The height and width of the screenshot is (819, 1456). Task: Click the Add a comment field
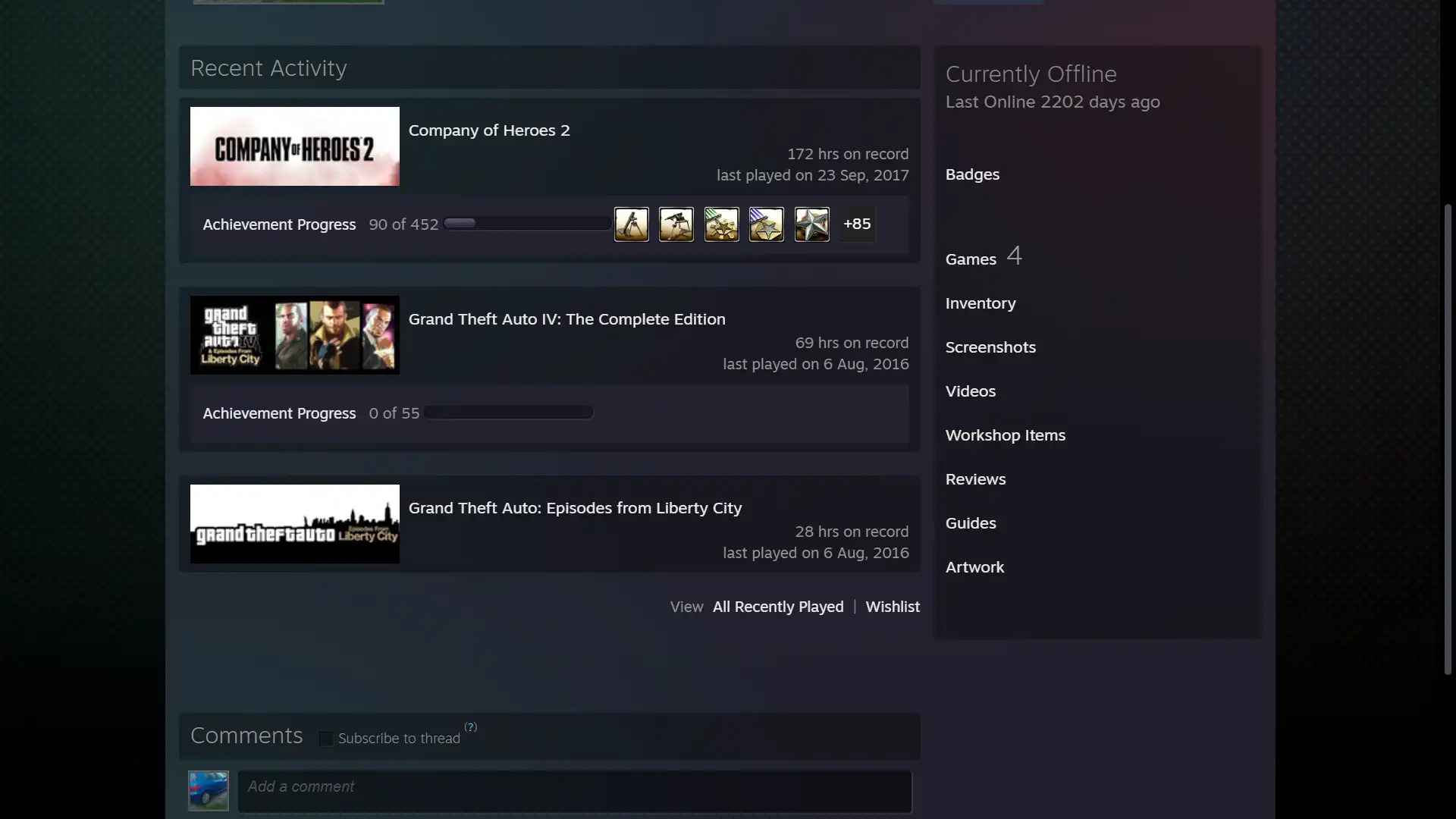pyautogui.click(x=575, y=791)
